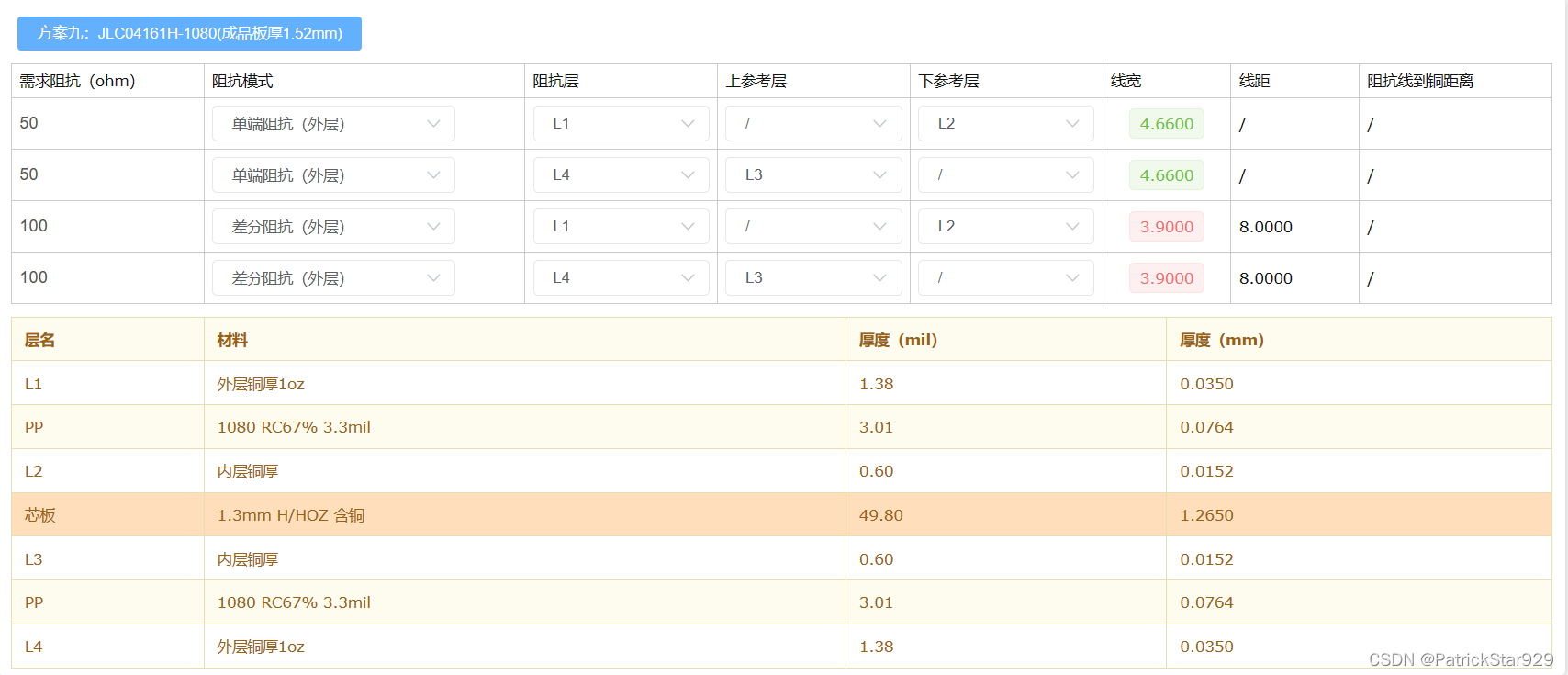Click line width 4.6600 in first row
The width and height of the screenshot is (1568, 675).
1167,124
